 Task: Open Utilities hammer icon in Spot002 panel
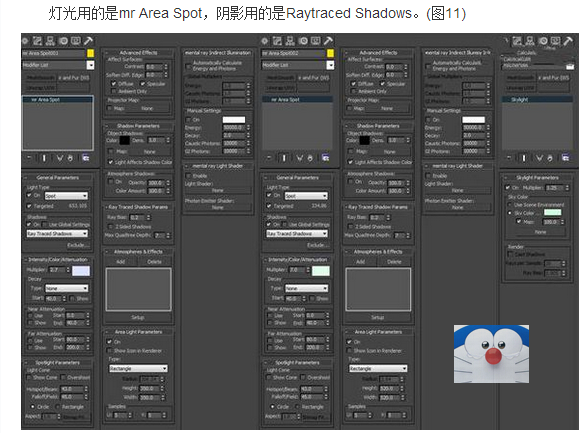[328, 41]
